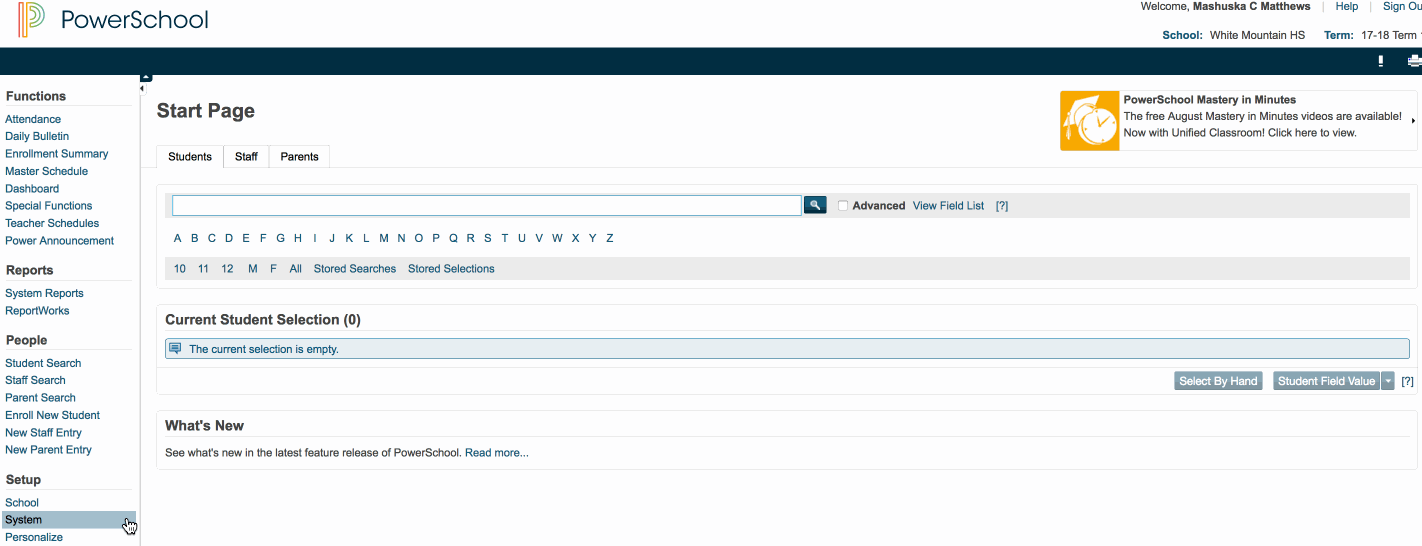1422x546 pixels.
Task: Show grade 11 students
Action: 204,269
